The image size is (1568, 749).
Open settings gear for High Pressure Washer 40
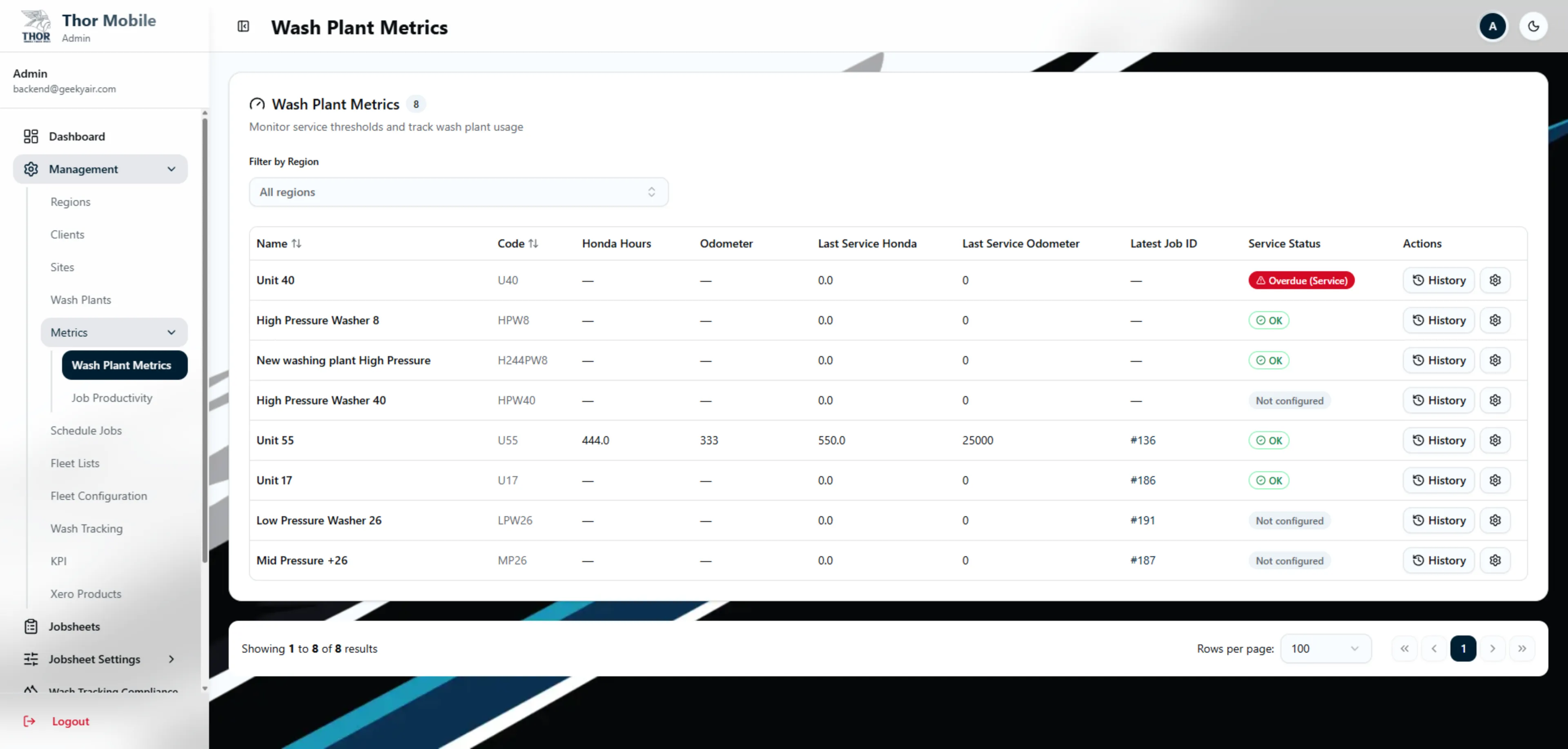coord(1495,400)
